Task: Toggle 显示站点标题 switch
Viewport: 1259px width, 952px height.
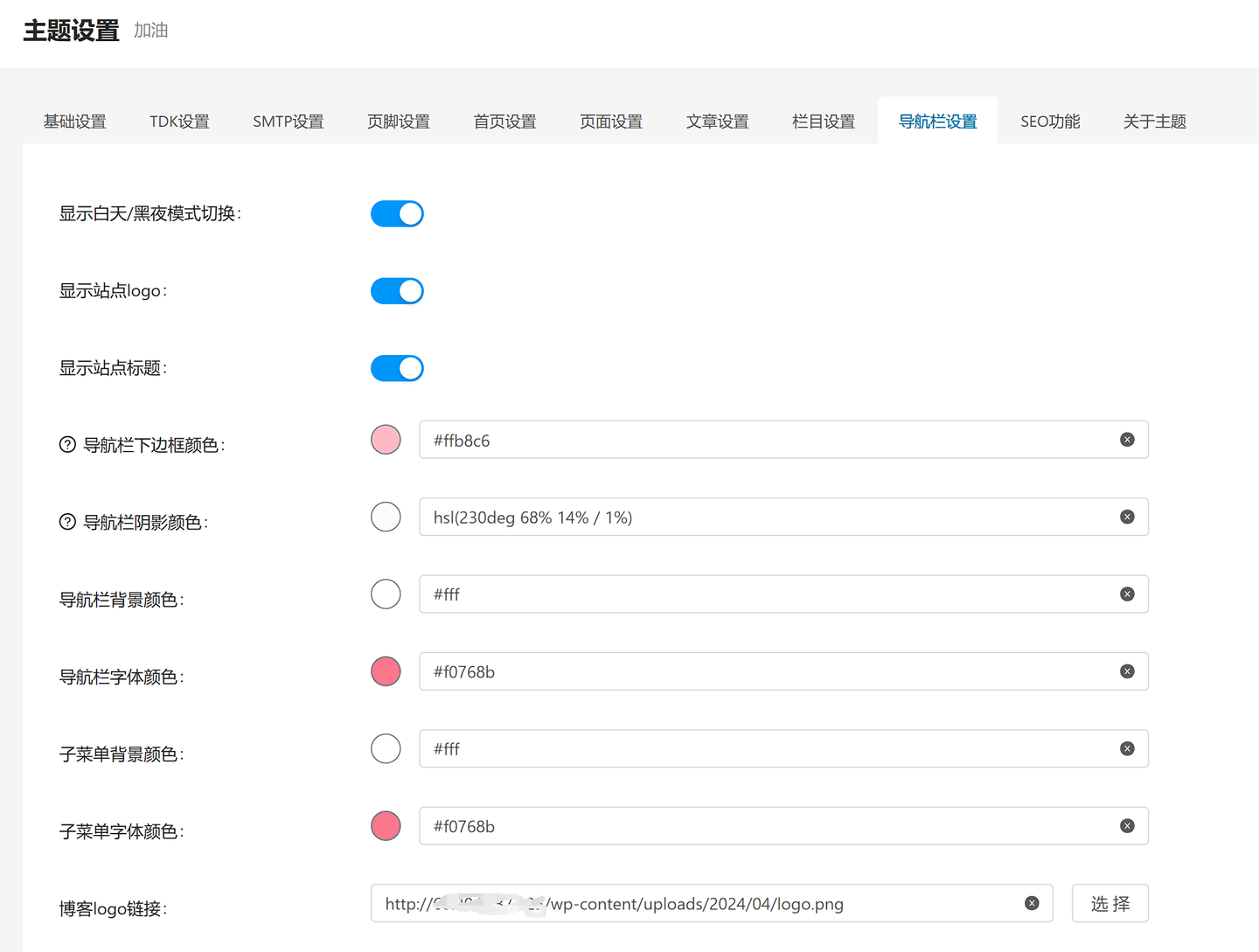Action: tap(397, 368)
